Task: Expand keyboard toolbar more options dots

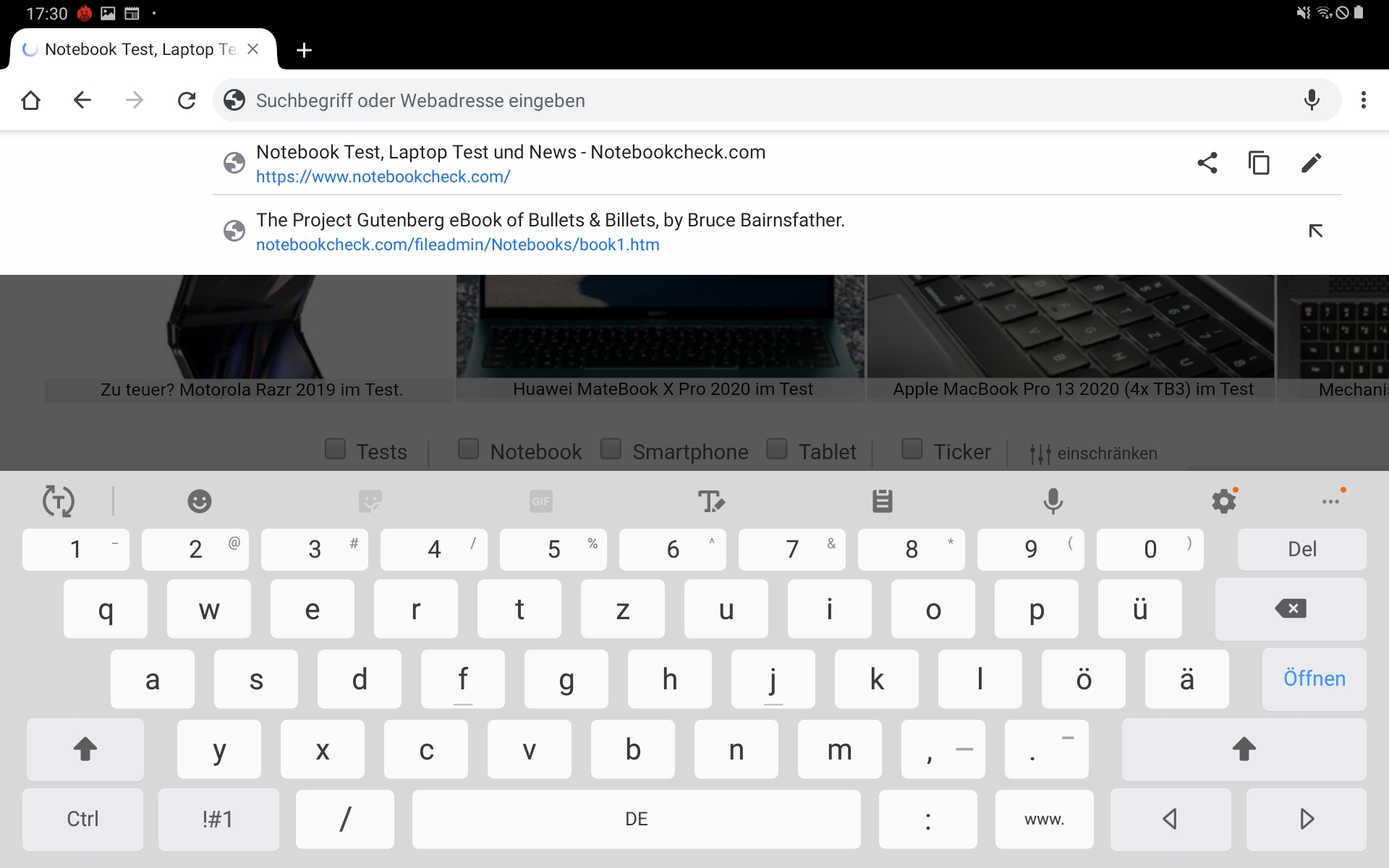Action: tap(1330, 501)
